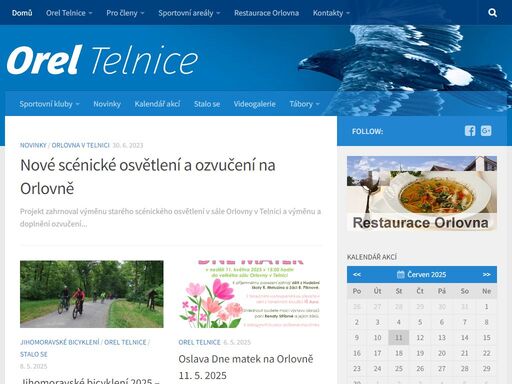Open Kalendář akcí menu item

157,104
